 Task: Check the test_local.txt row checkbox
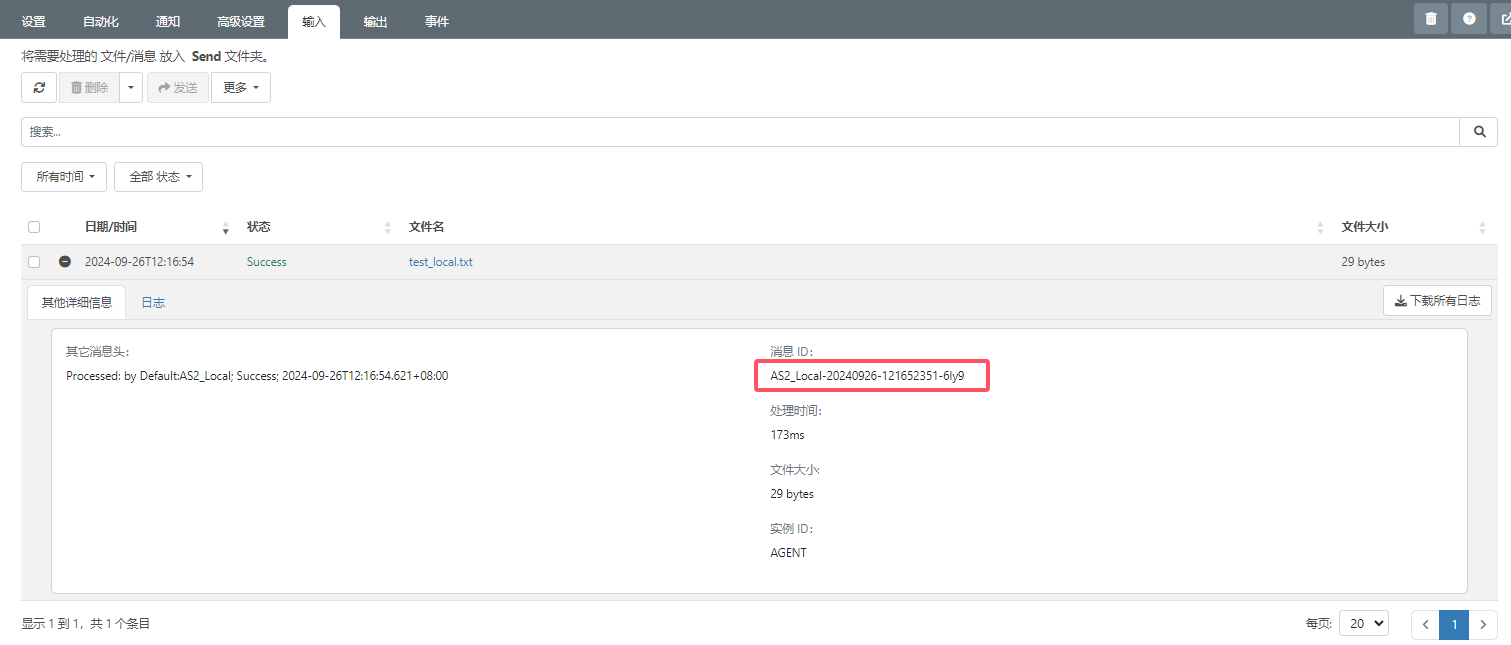coord(34,262)
